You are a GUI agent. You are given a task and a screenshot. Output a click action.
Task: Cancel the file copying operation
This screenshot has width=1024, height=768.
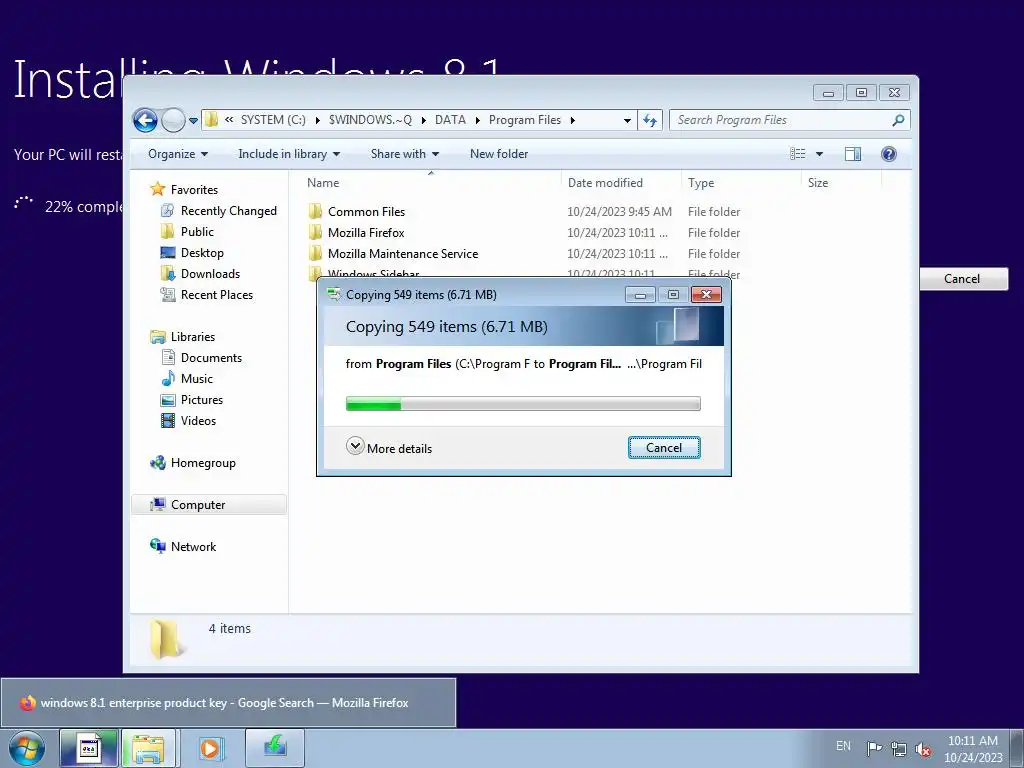[664, 448]
